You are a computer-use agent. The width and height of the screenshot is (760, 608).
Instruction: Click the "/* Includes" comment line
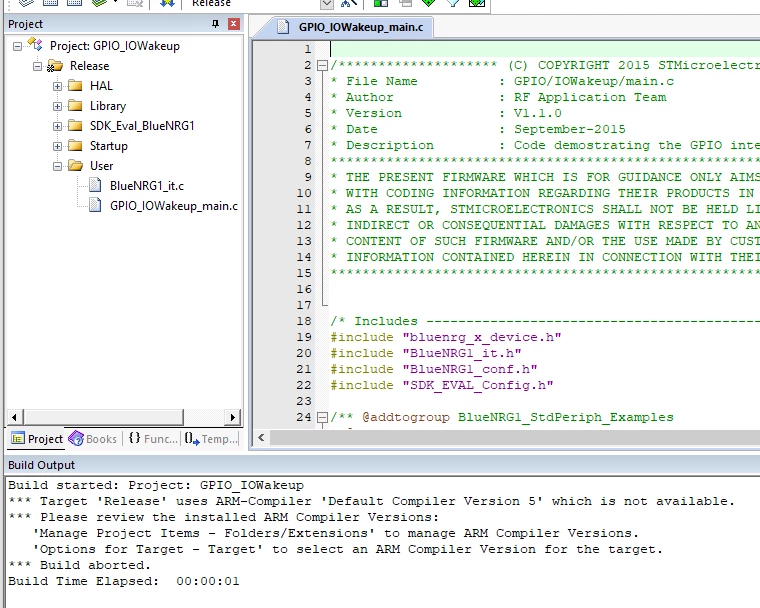tap(545, 321)
